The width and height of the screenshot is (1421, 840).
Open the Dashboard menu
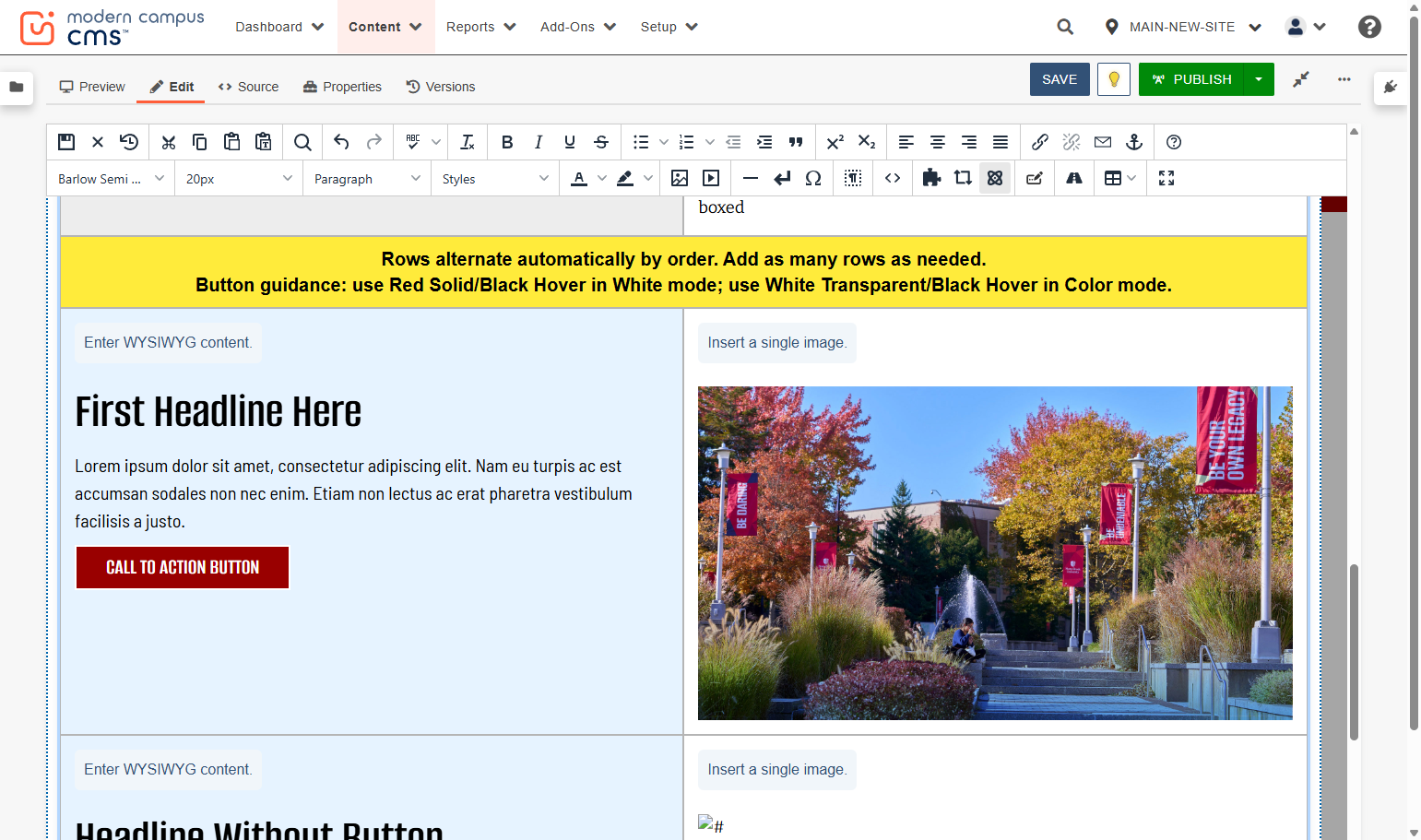click(x=279, y=27)
